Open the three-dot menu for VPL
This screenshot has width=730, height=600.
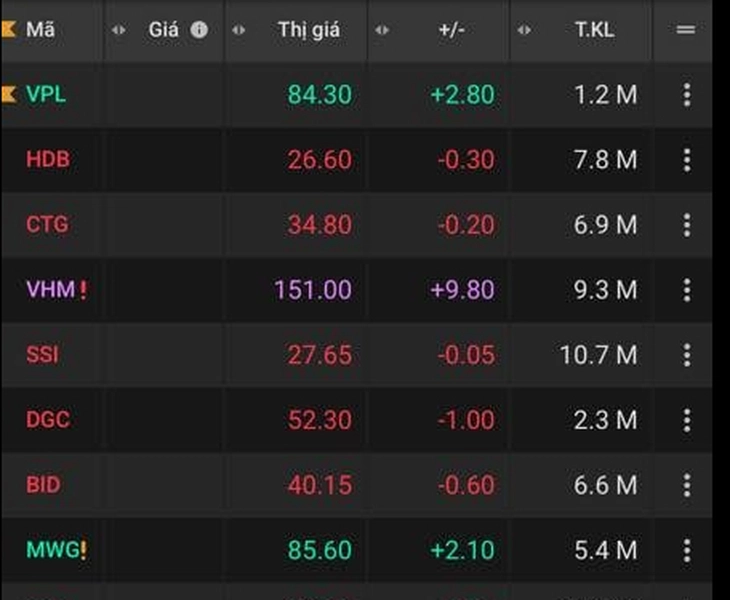[686, 95]
